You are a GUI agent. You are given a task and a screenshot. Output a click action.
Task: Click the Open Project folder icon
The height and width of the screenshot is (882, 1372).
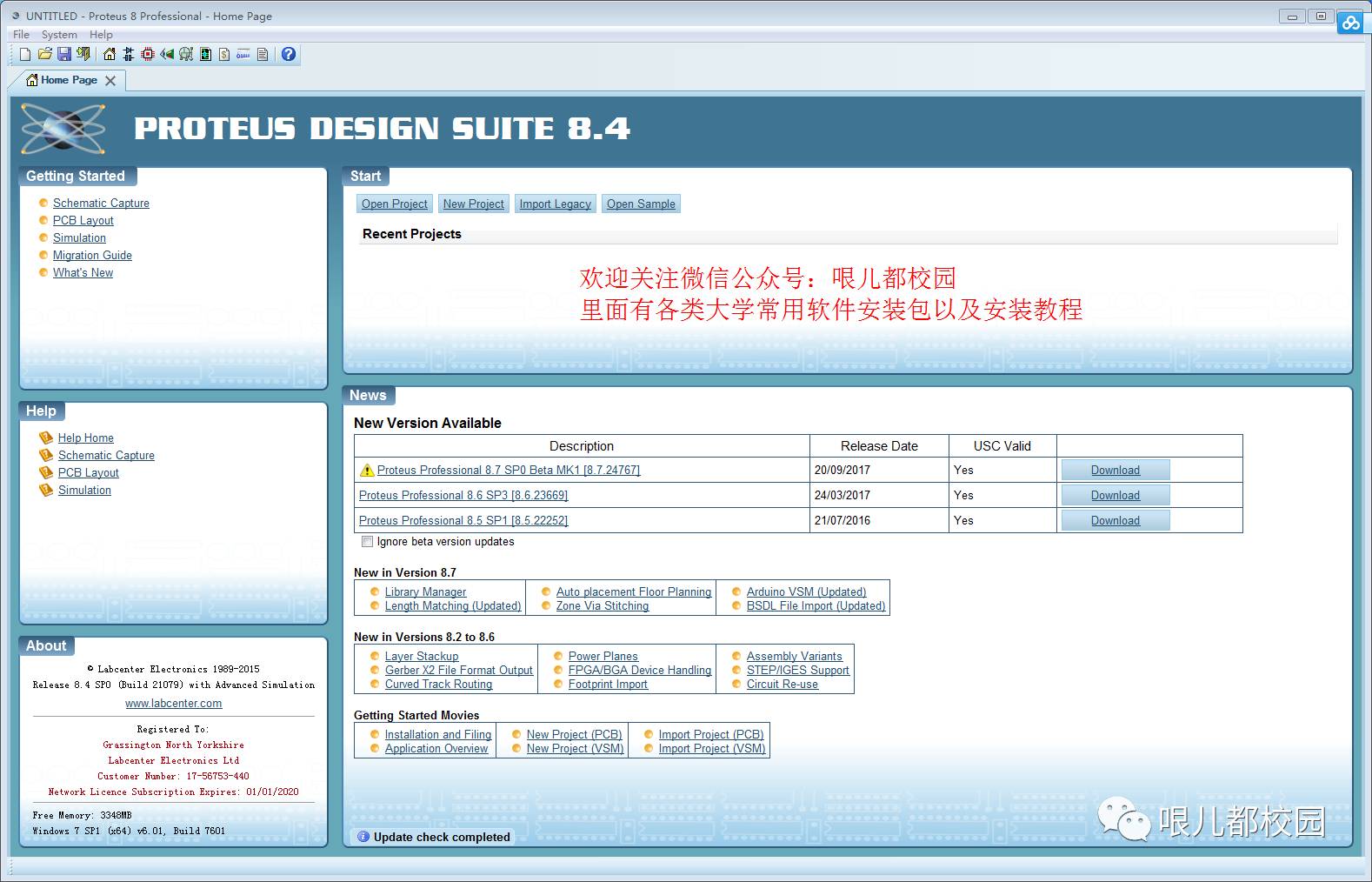click(45, 54)
